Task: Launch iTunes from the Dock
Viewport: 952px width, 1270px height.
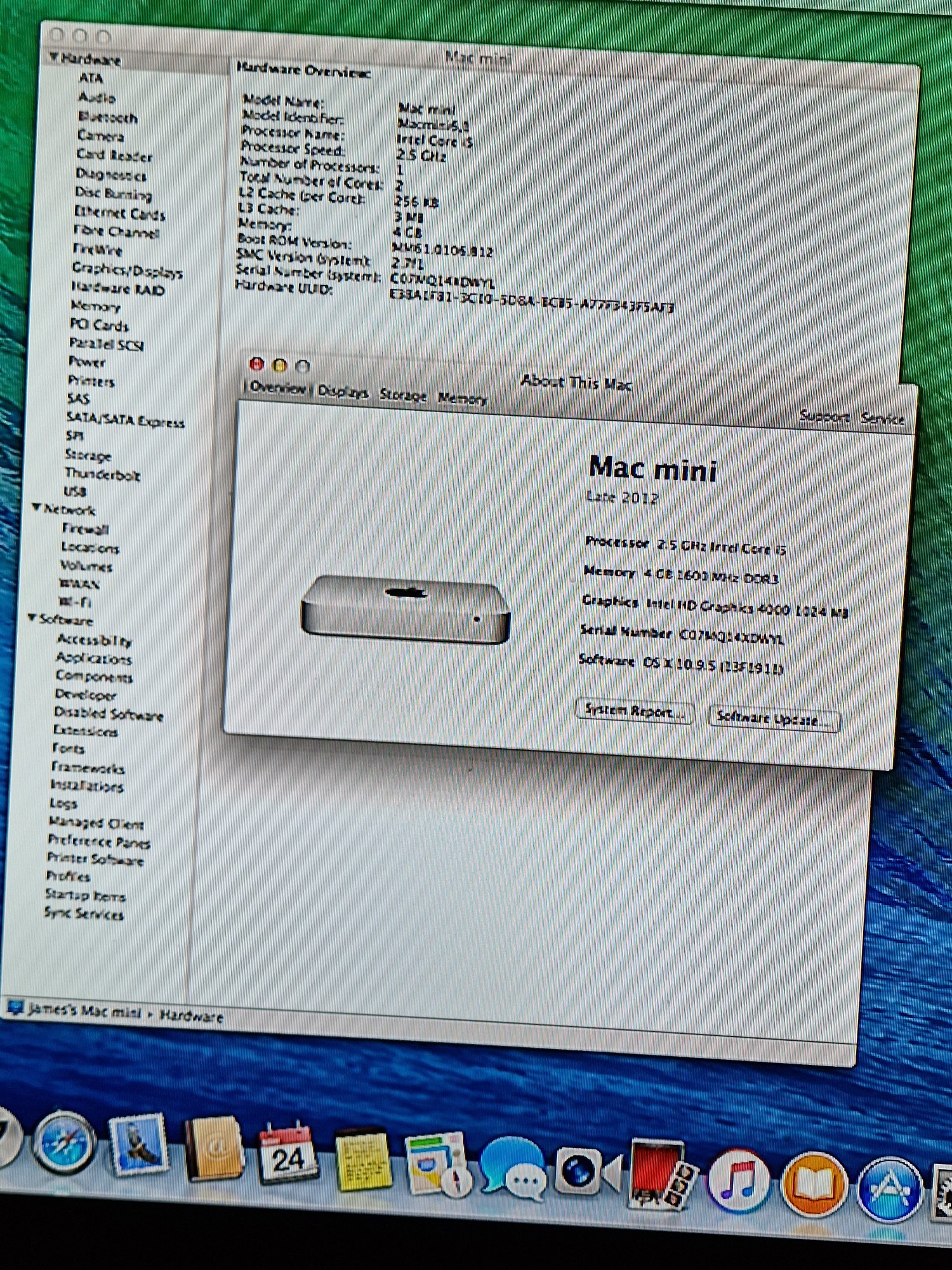Action: click(737, 1181)
